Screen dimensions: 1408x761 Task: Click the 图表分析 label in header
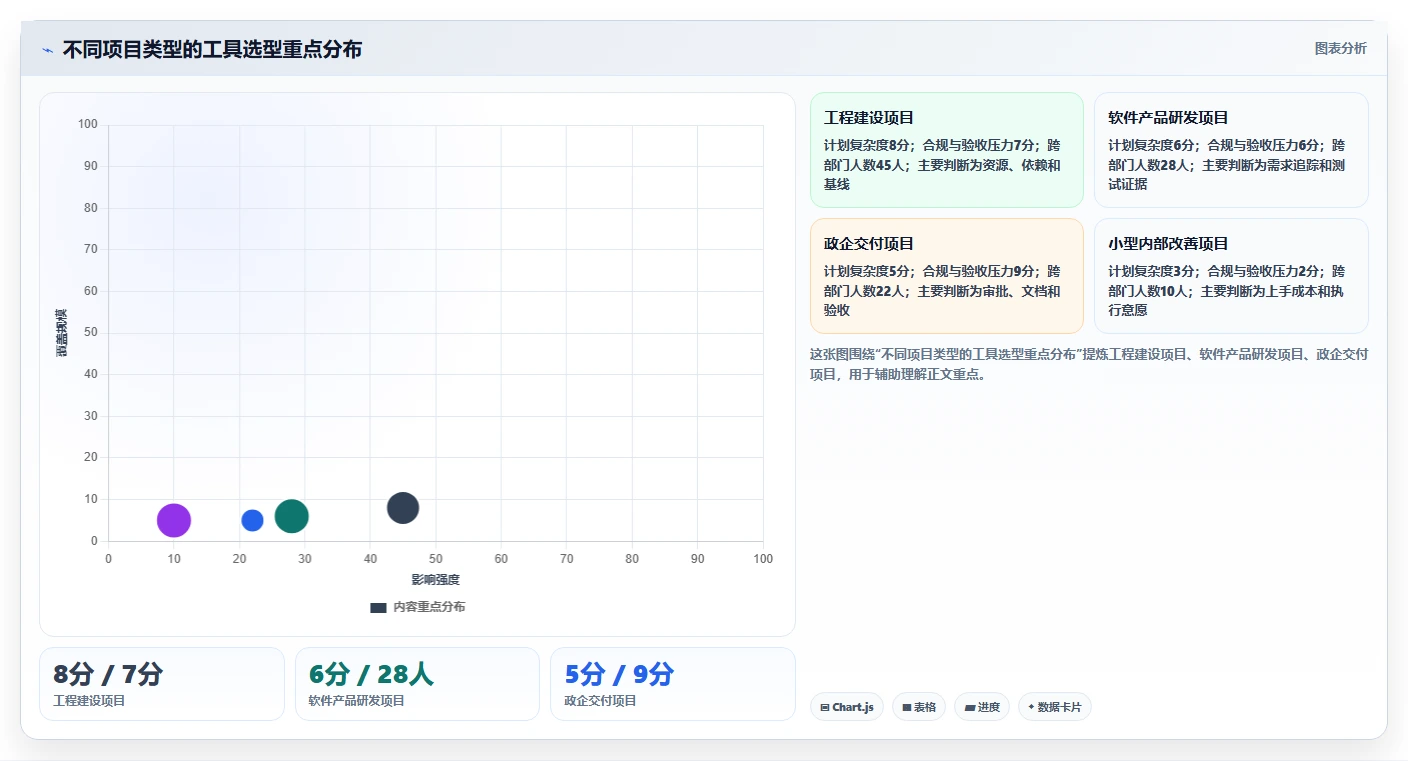(1340, 48)
